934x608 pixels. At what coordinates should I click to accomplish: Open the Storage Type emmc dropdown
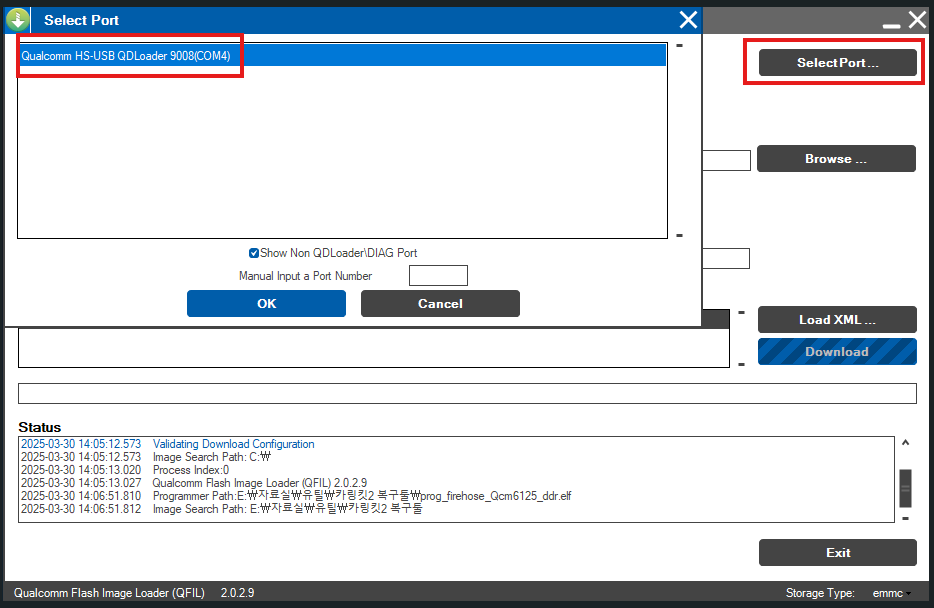pos(892,593)
